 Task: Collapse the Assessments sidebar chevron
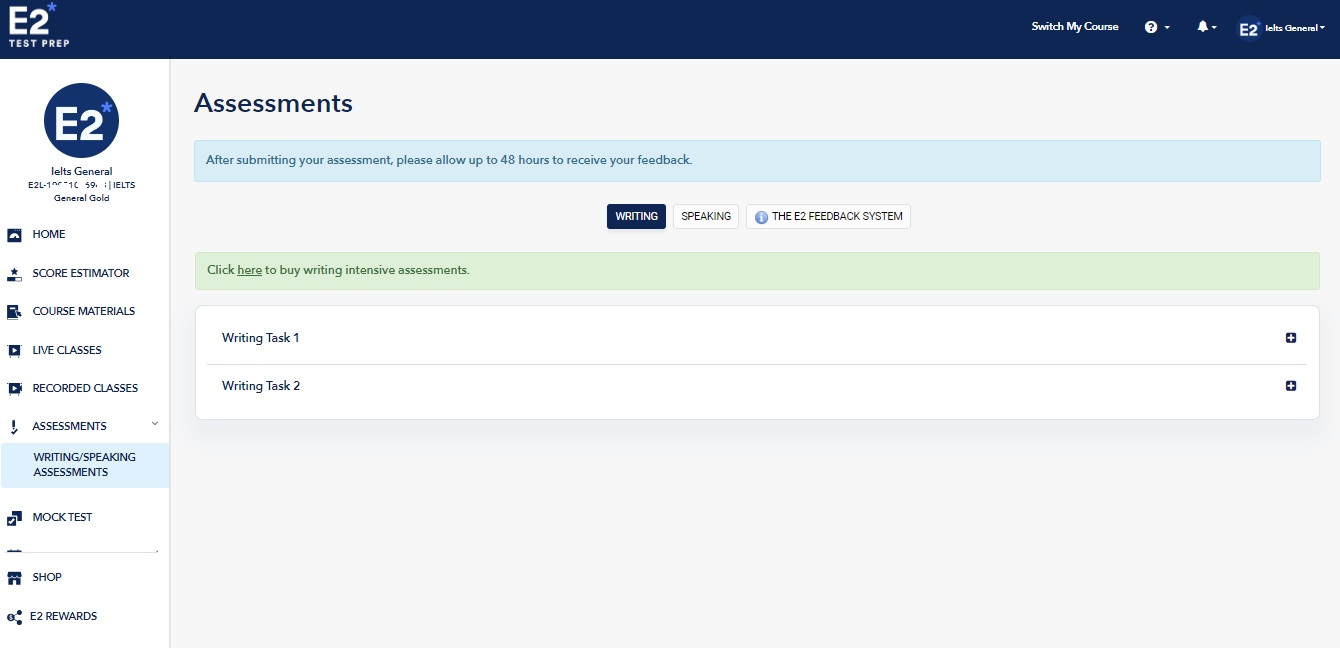pos(155,425)
